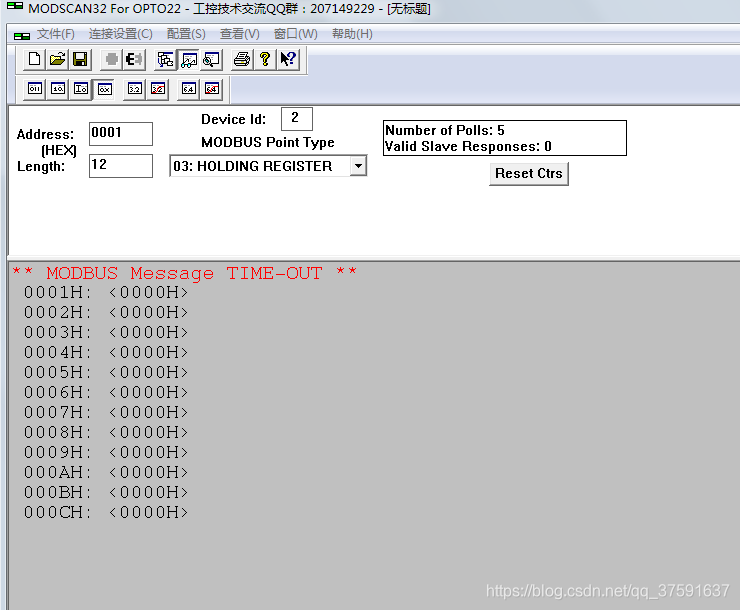The width and height of the screenshot is (740, 610).
Task: Open the 窗口(W) menu
Action: tap(295, 34)
